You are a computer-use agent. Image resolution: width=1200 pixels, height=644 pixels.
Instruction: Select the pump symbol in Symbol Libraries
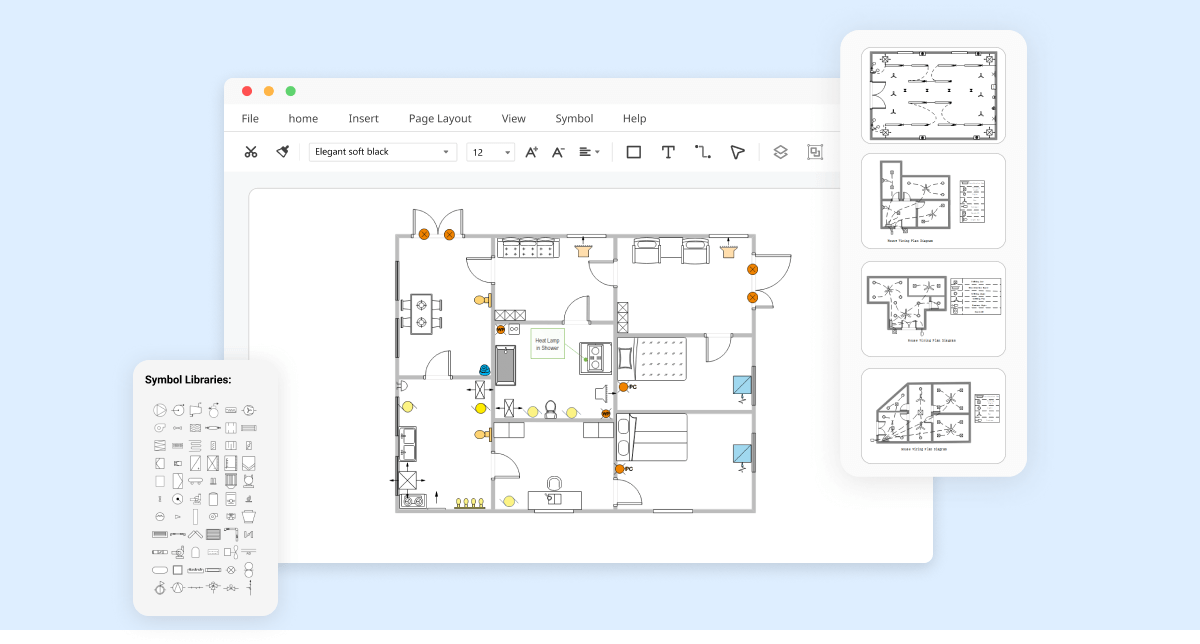(158, 409)
